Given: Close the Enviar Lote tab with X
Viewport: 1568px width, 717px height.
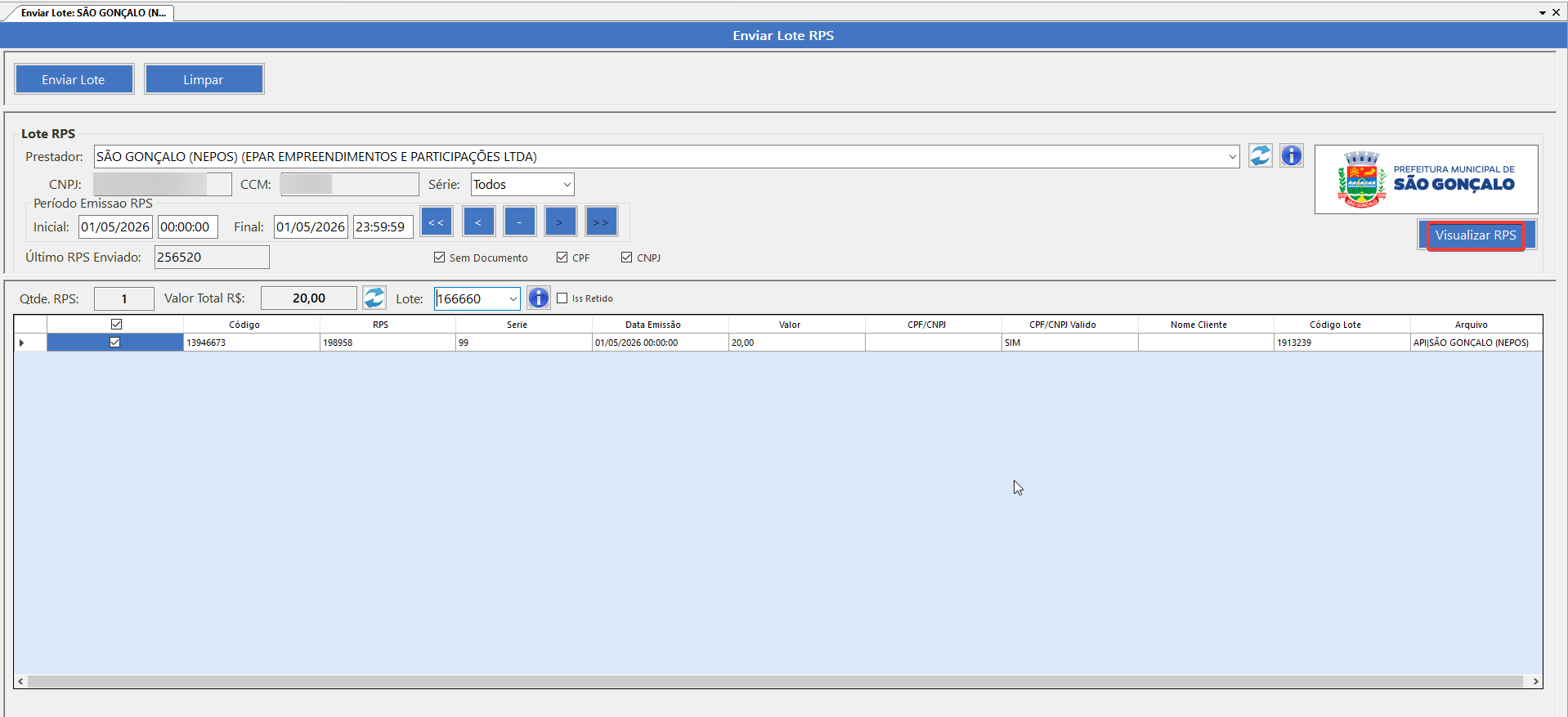Looking at the screenshot, I should click(x=1557, y=12).
